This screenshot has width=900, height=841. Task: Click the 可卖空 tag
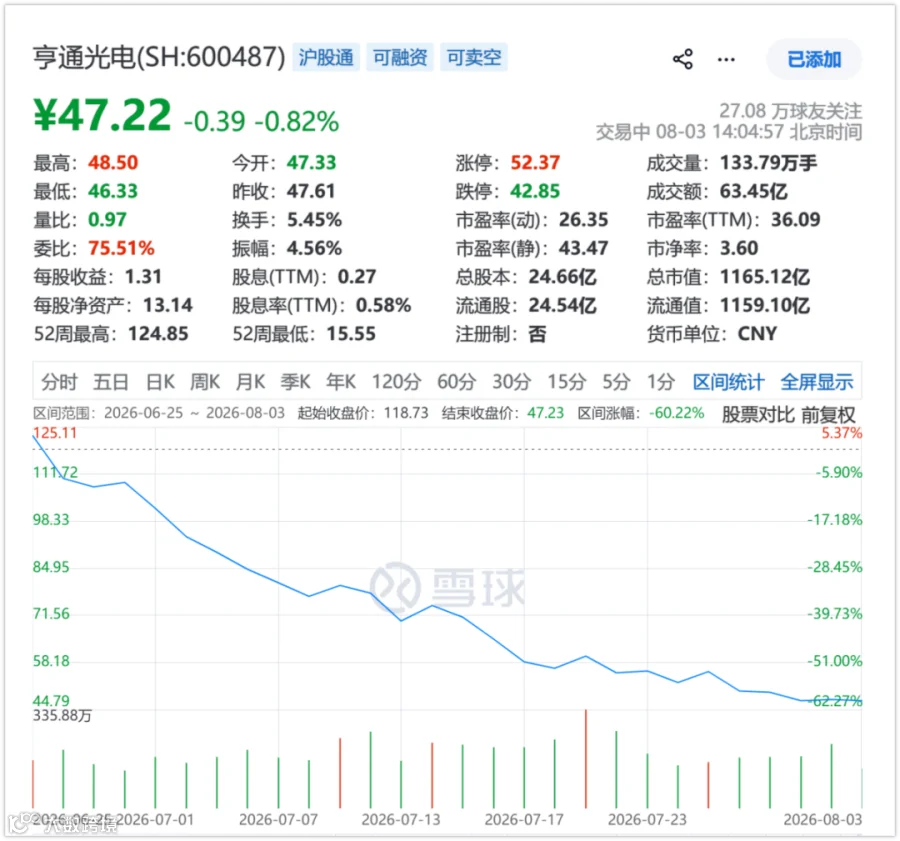pos(474,57)
